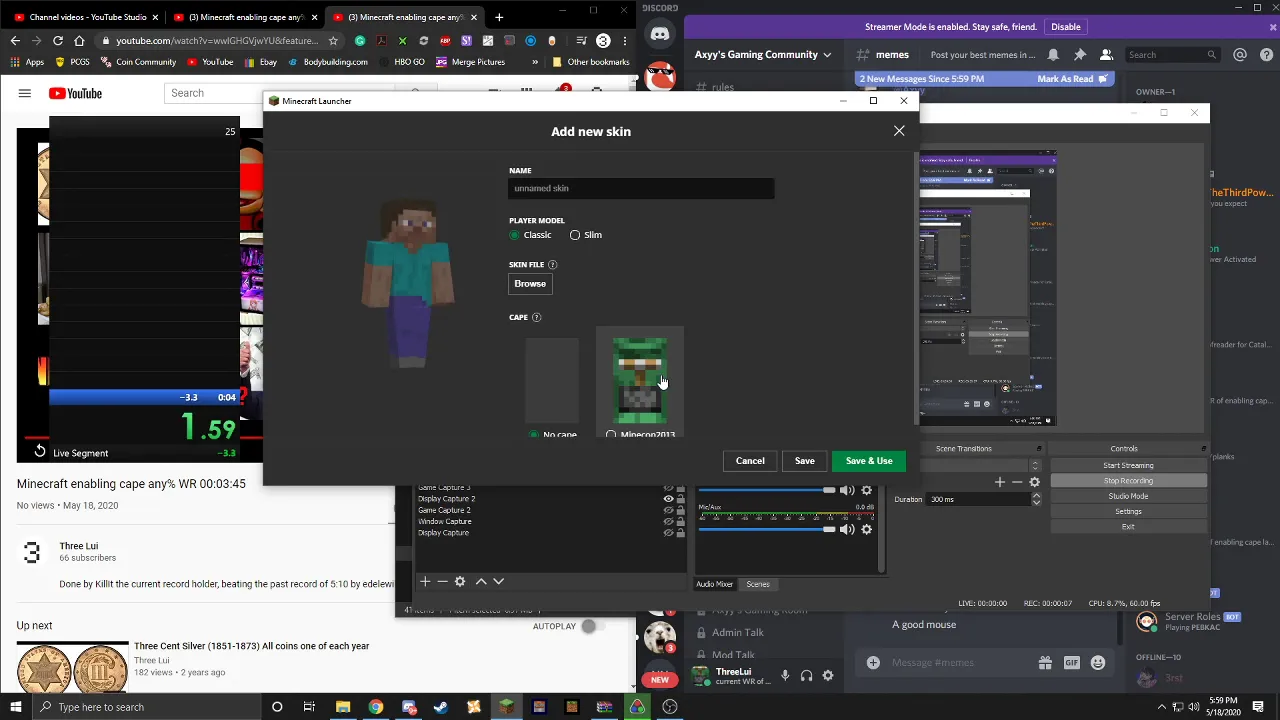Screen dimensions: 1280x720
Task: Toggle visibility of Game Capture 2 in OBS
Action: tap(668, 510)
